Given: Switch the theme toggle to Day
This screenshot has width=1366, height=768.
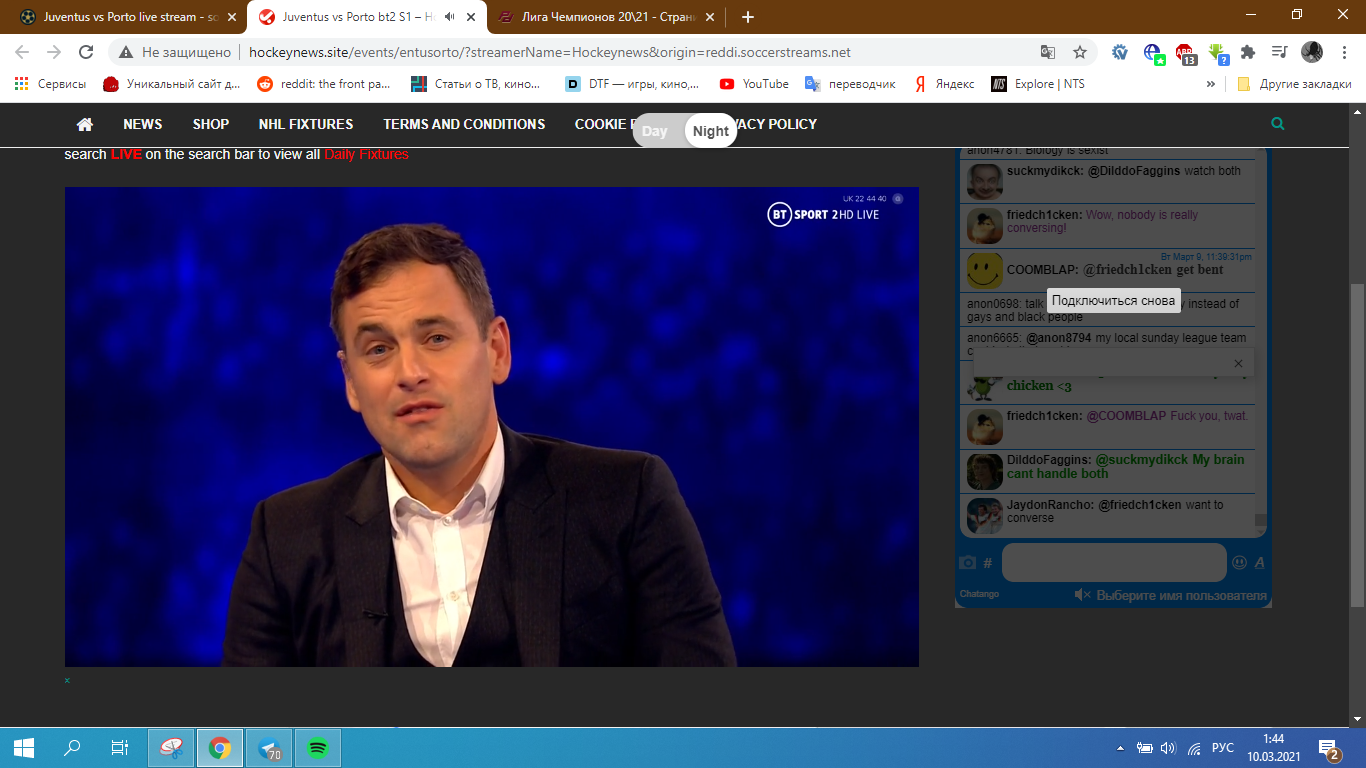Looking at the screenshot, I should pyautogui.click(x=655, y=131).
